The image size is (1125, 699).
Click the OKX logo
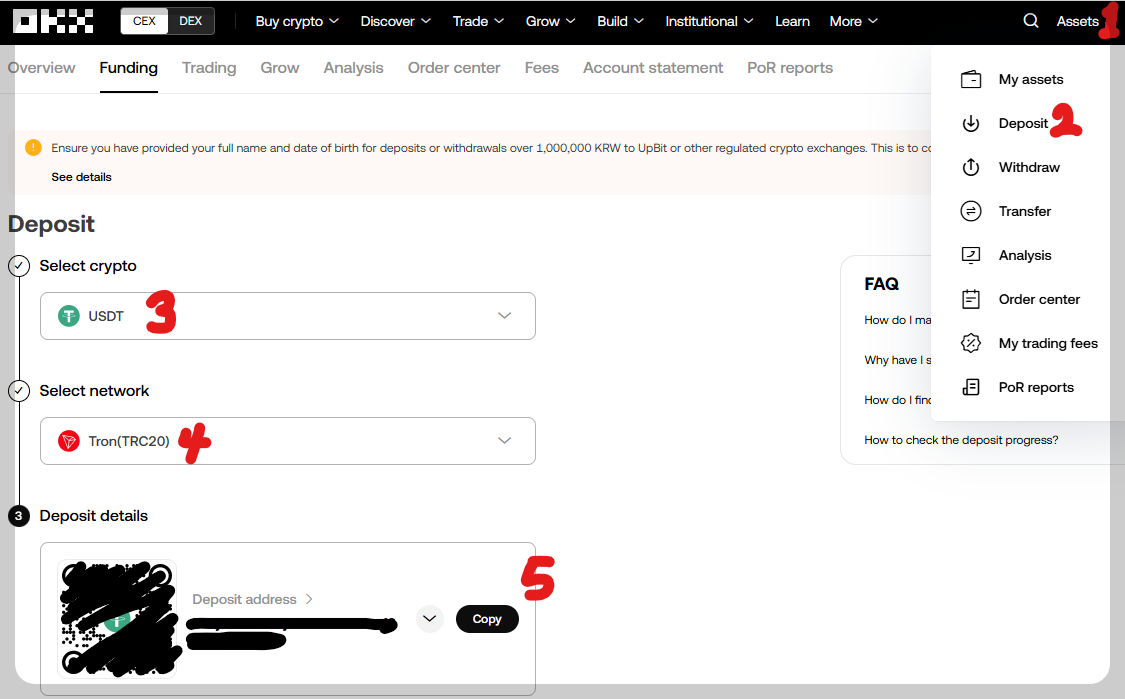pyautogui.click(x=53, y=22)
